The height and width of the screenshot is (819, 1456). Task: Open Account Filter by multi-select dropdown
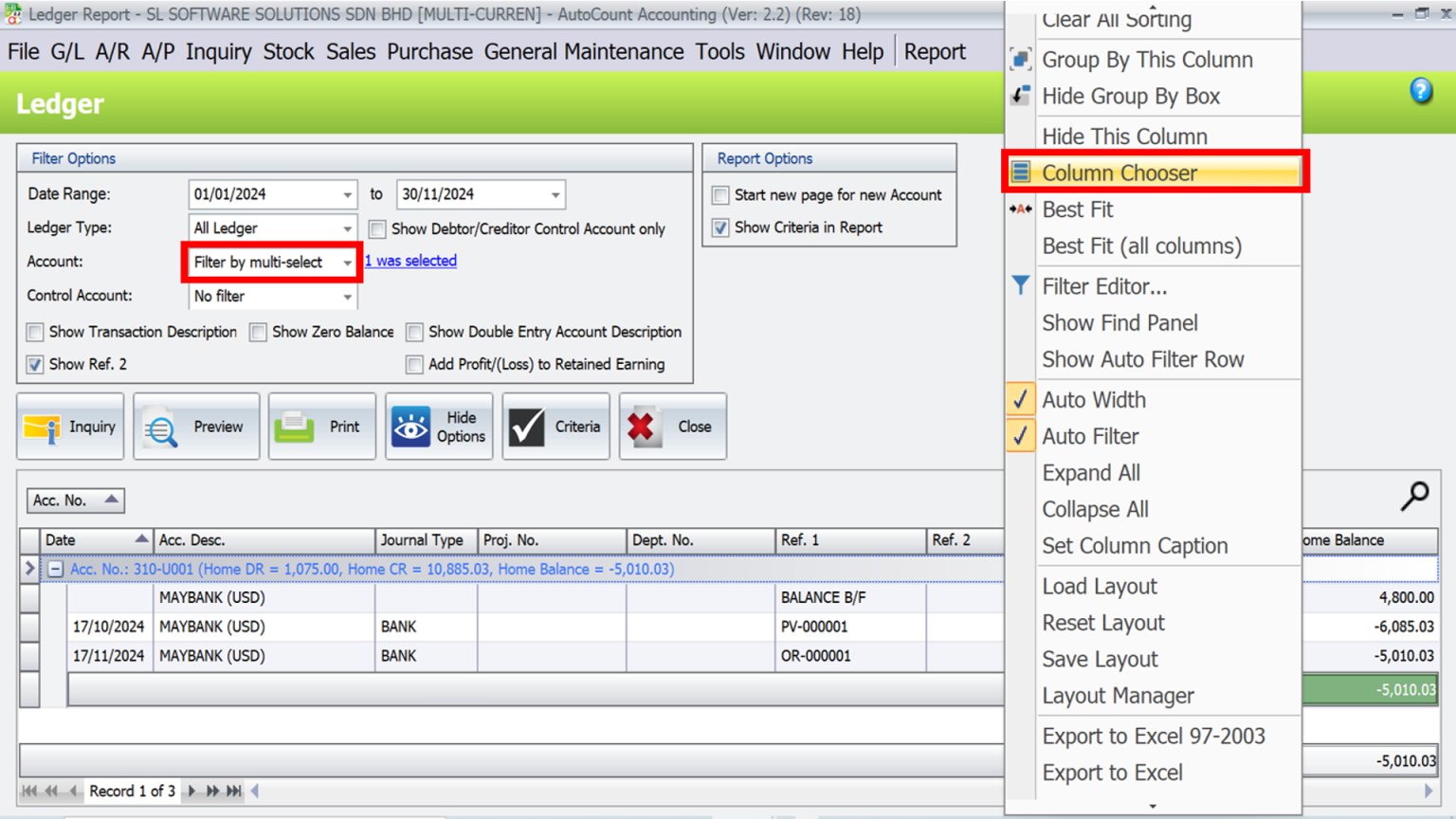(347, 263)
